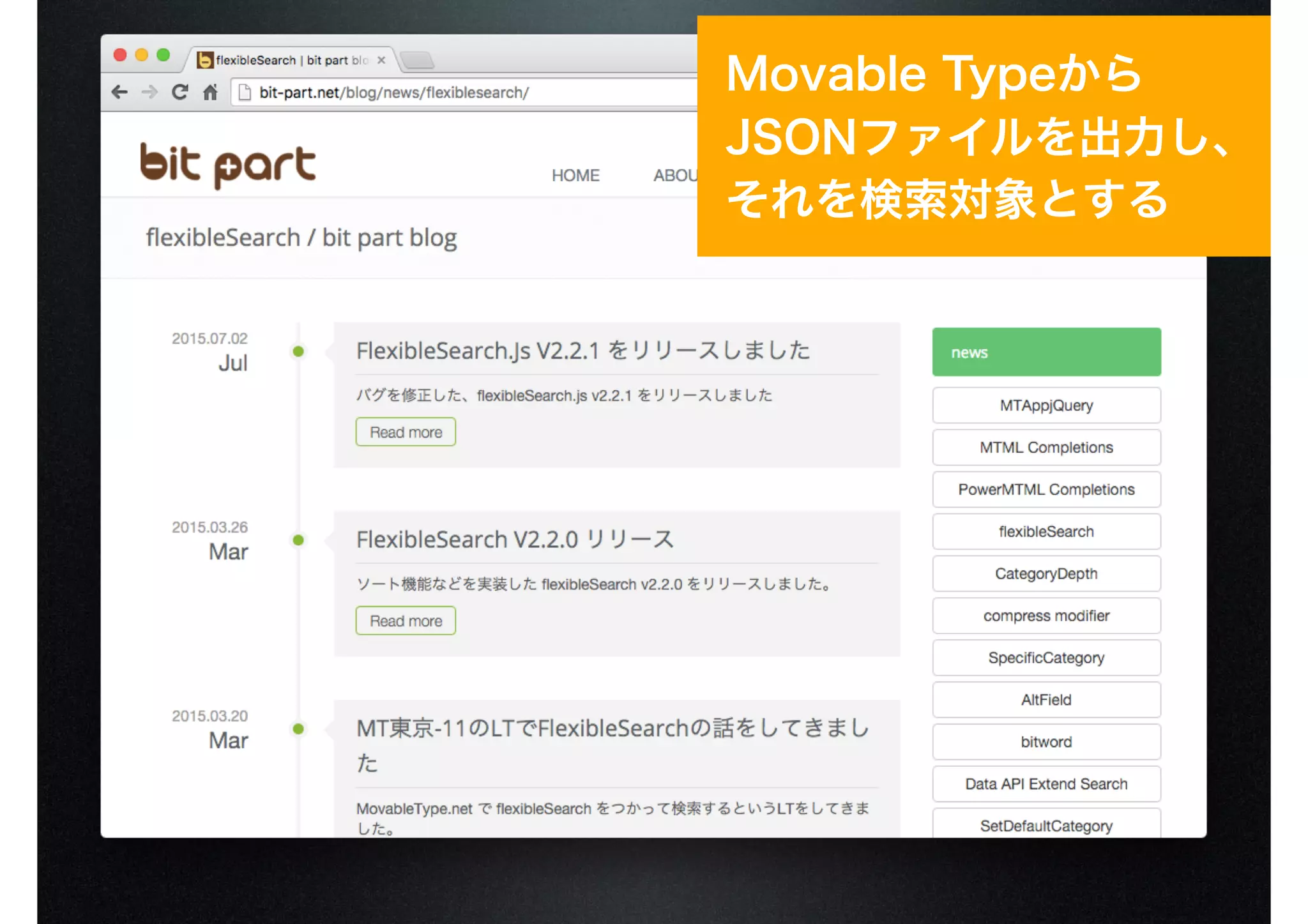Select the PowerMTML Completions category
The image size is (1308, 924).
[x=1046, y=490]
